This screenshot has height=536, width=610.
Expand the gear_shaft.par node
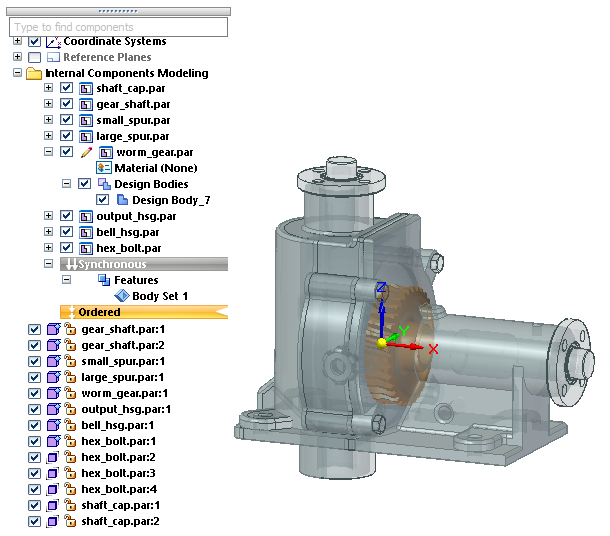point(48,103)
